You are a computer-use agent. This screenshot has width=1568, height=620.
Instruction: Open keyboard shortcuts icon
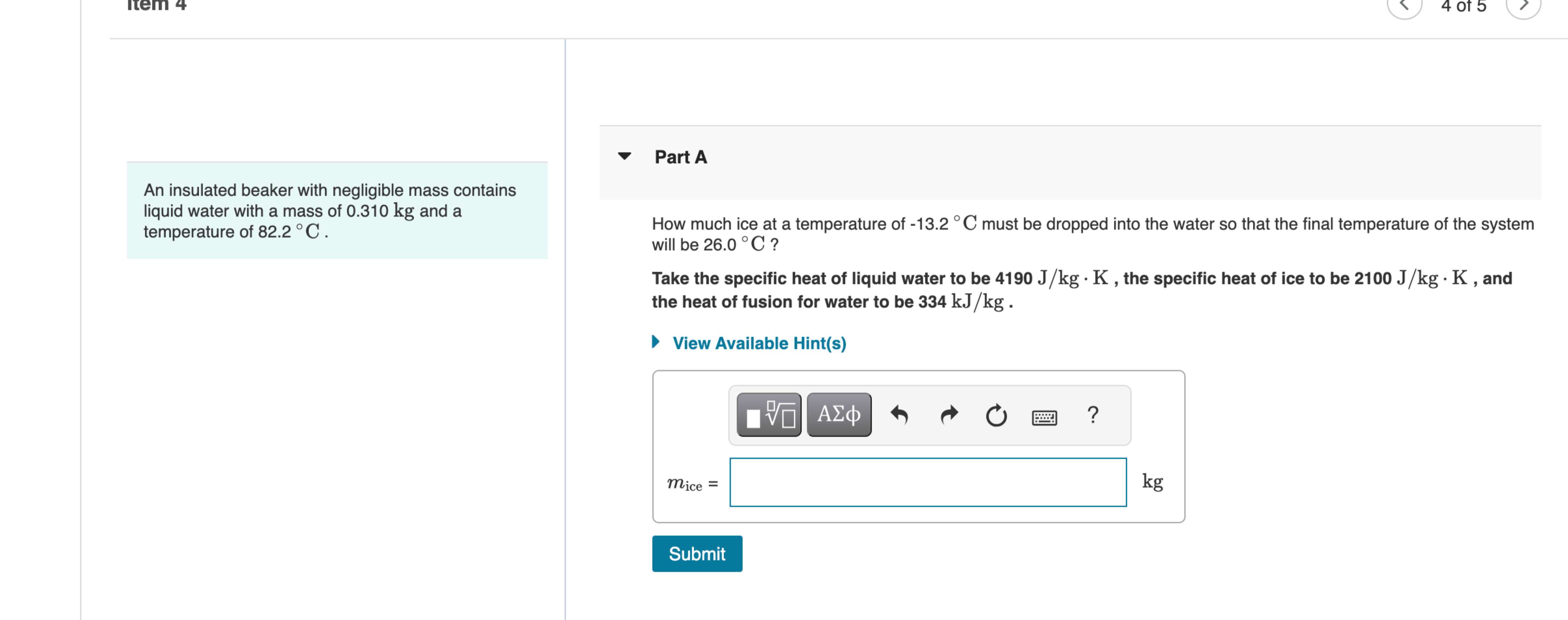(1044, 417)
